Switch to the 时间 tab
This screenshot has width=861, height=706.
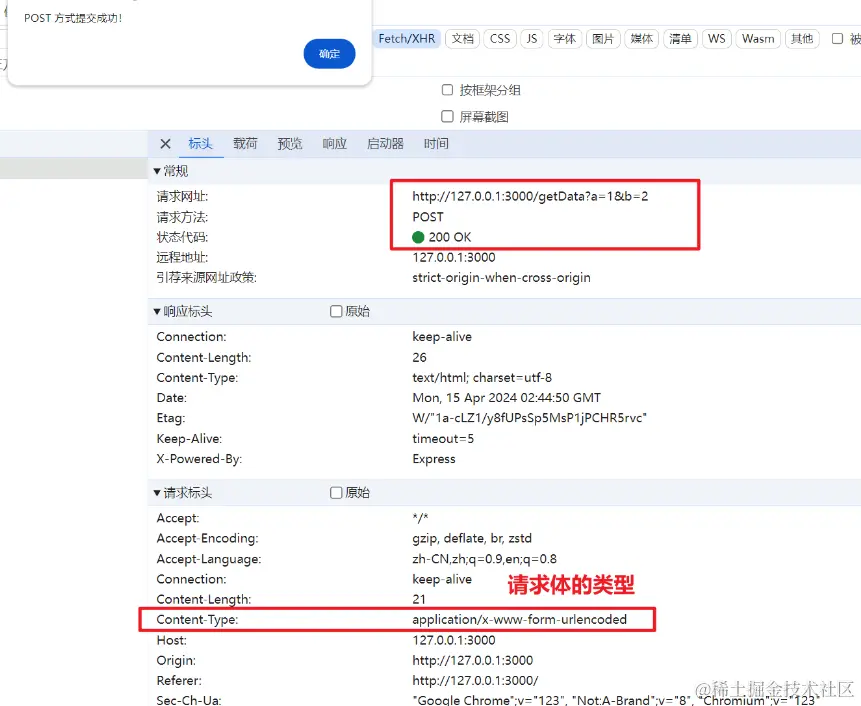(x=436, y=144)
